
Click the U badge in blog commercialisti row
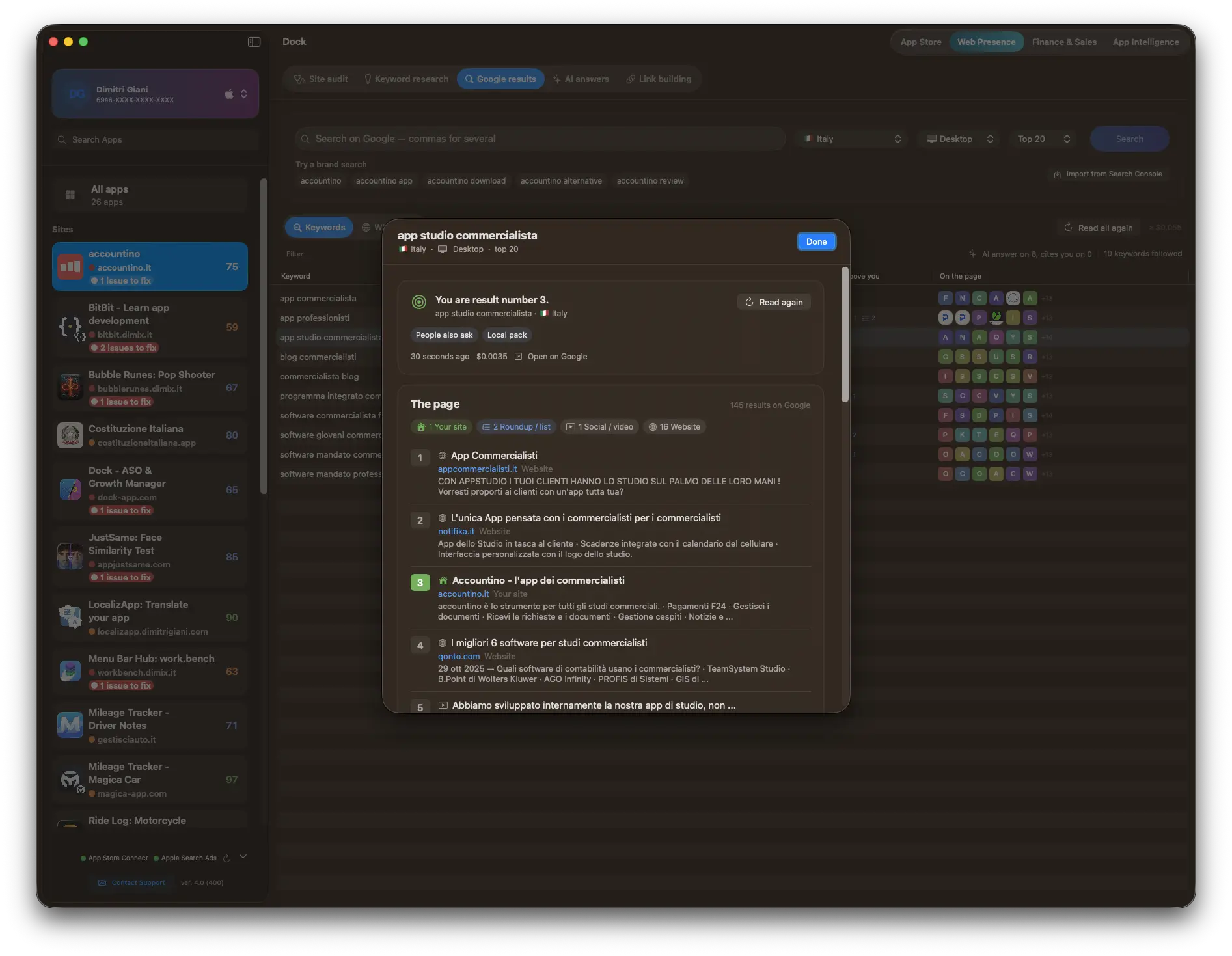996,357
